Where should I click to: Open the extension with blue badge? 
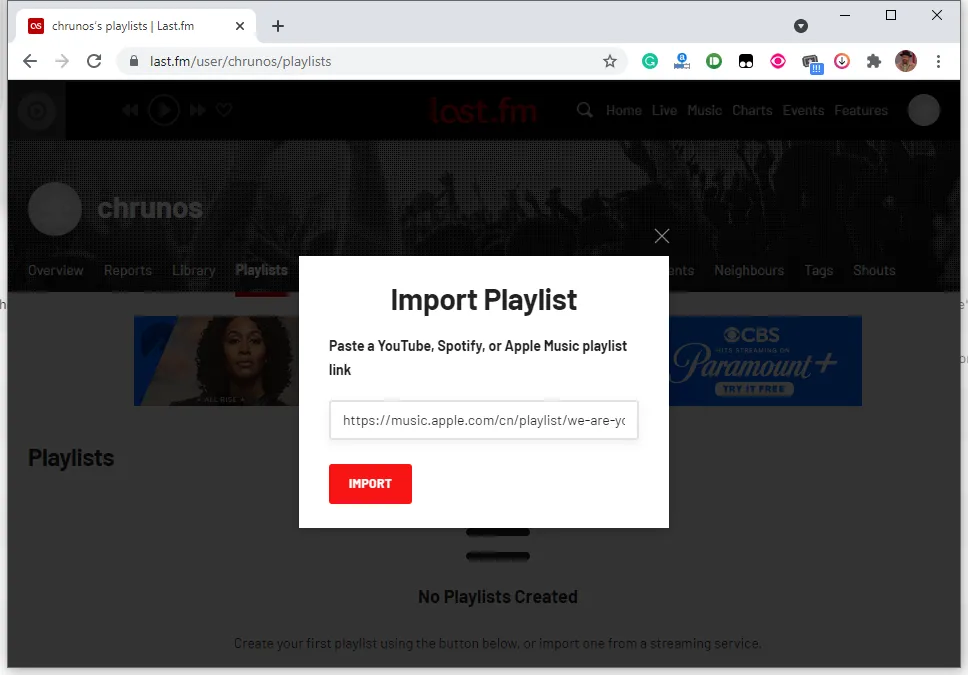tap(811, 62)
